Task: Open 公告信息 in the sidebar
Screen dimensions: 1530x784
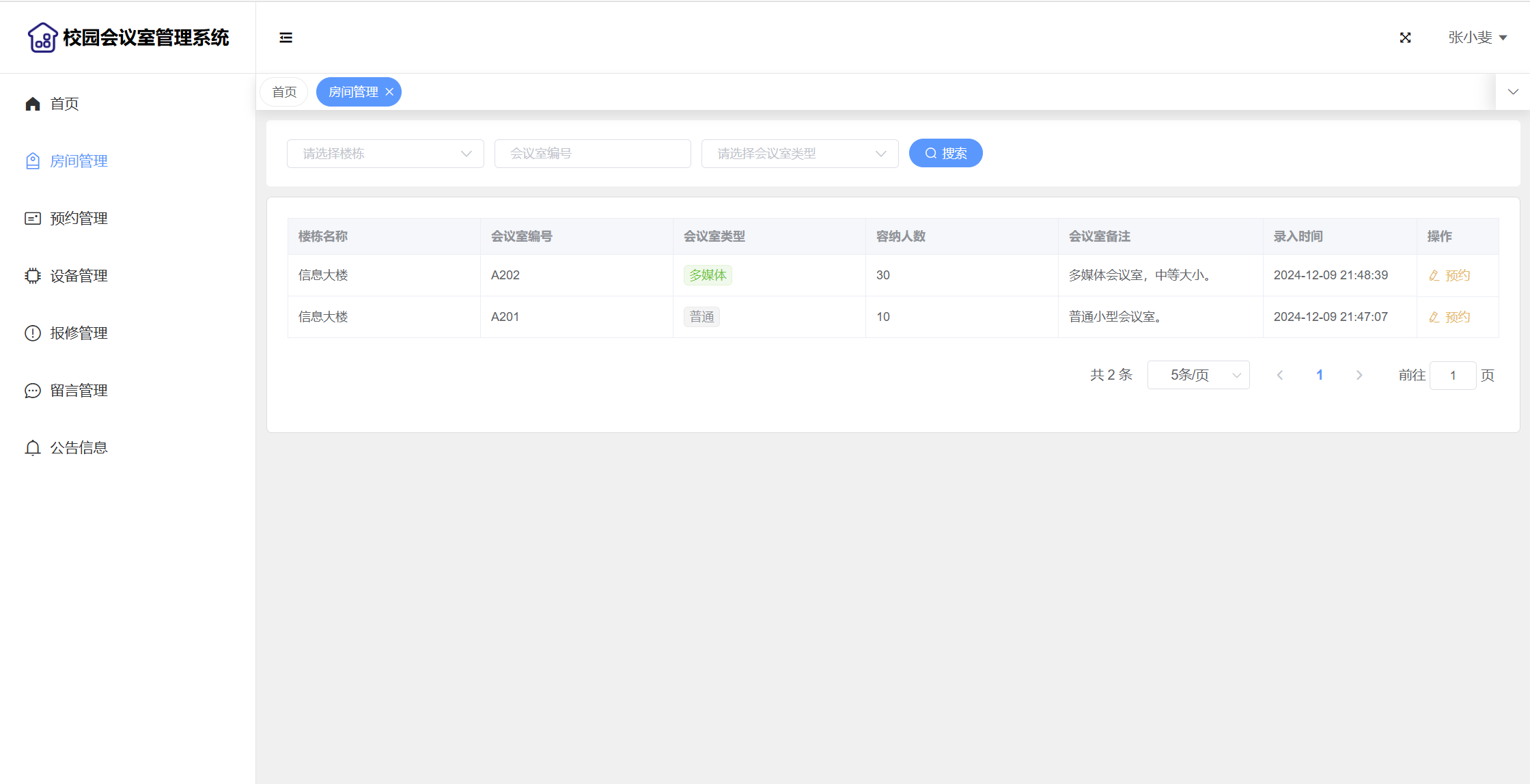Action: tap(79, 448)
